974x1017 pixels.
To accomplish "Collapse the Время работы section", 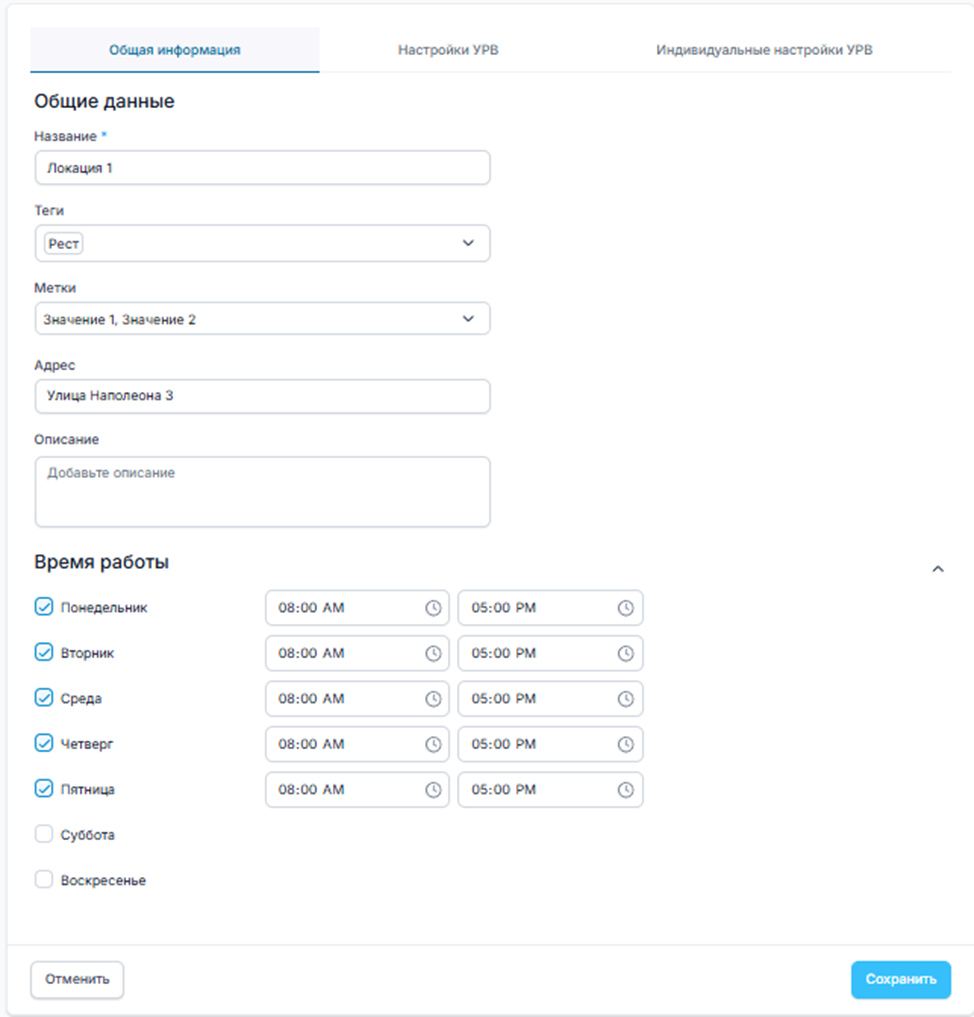I will (x=938, y=569).
